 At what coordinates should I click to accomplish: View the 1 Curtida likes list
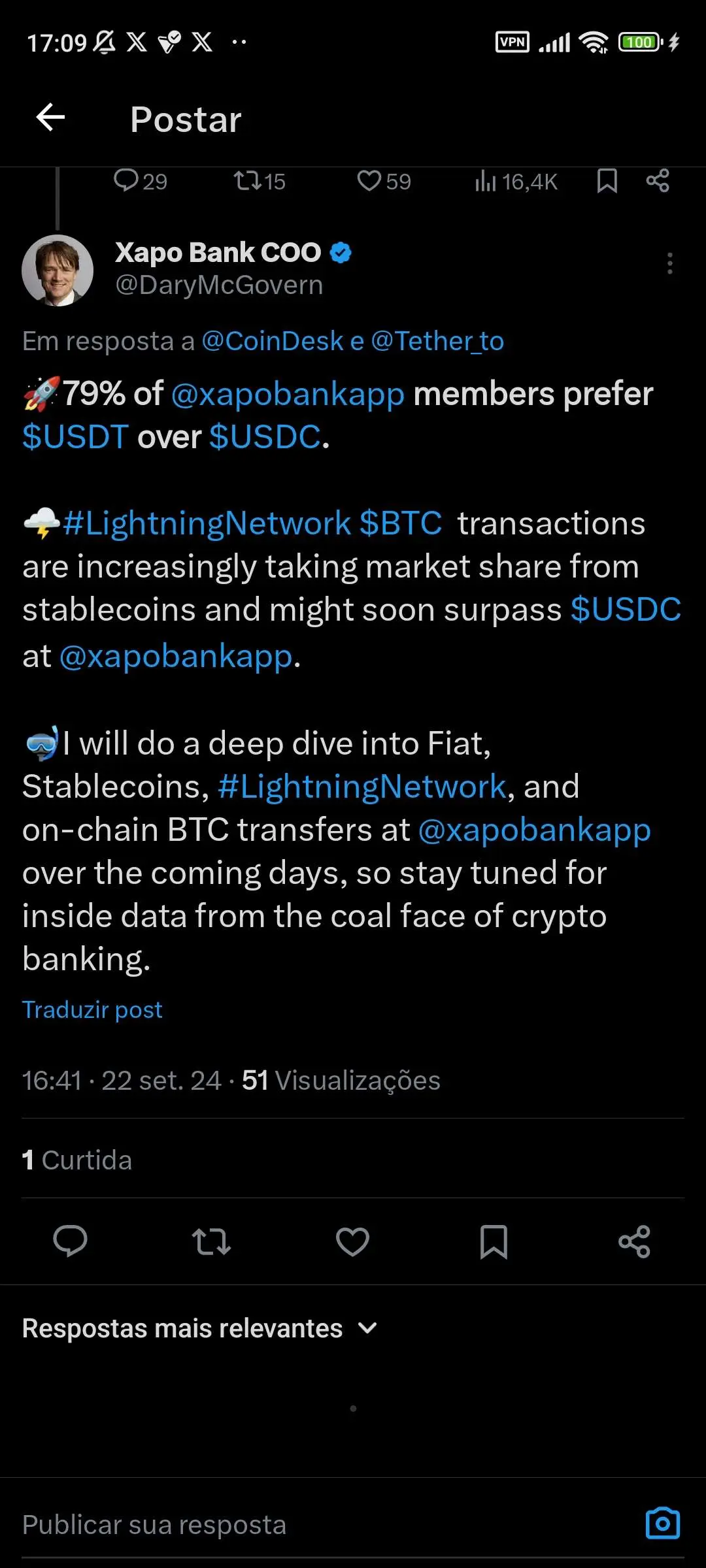pos(77,1160)
